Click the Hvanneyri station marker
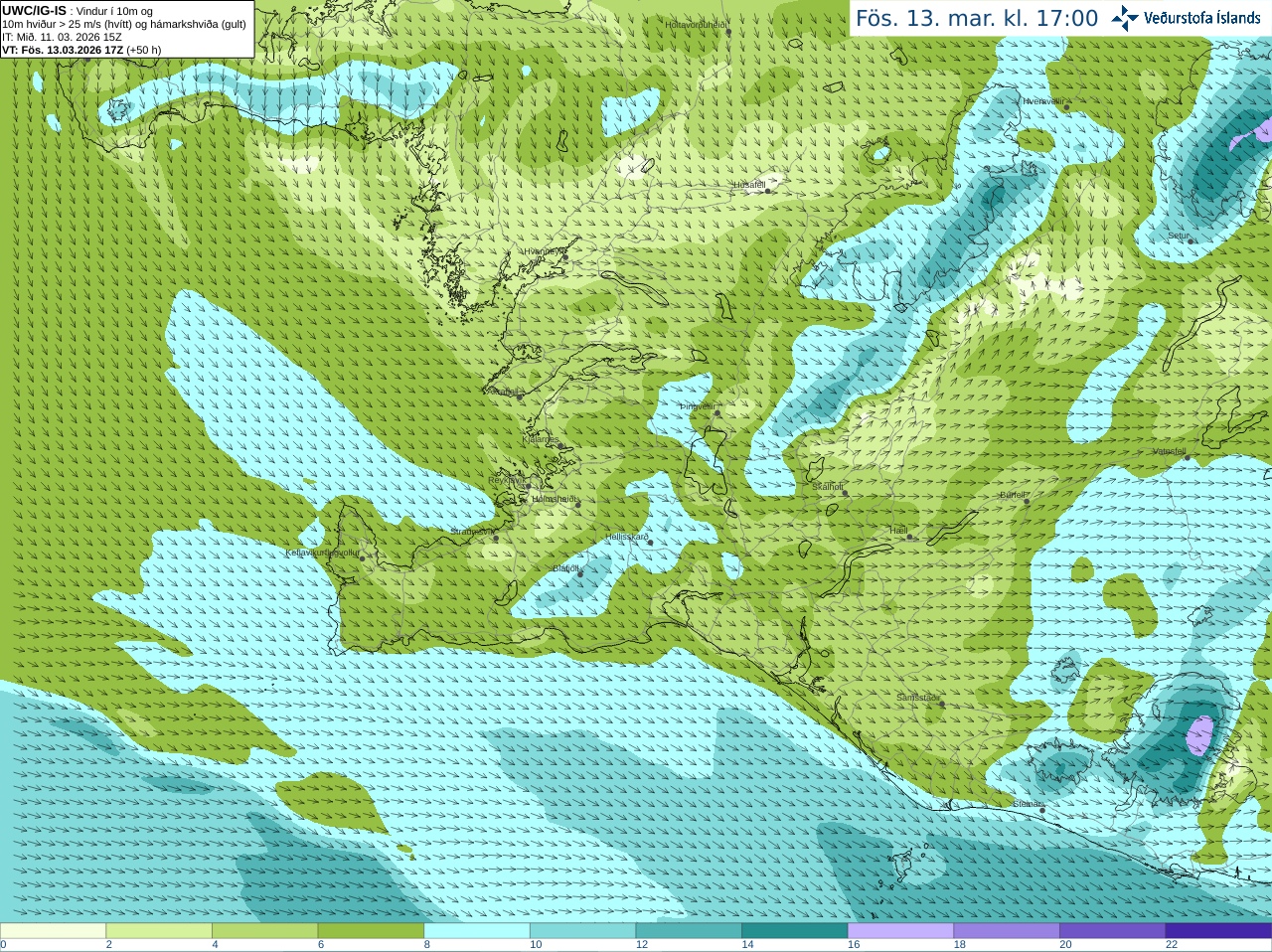Image resolution: width=1272 pixels, height=952 pixels. [x=565, y=257]
